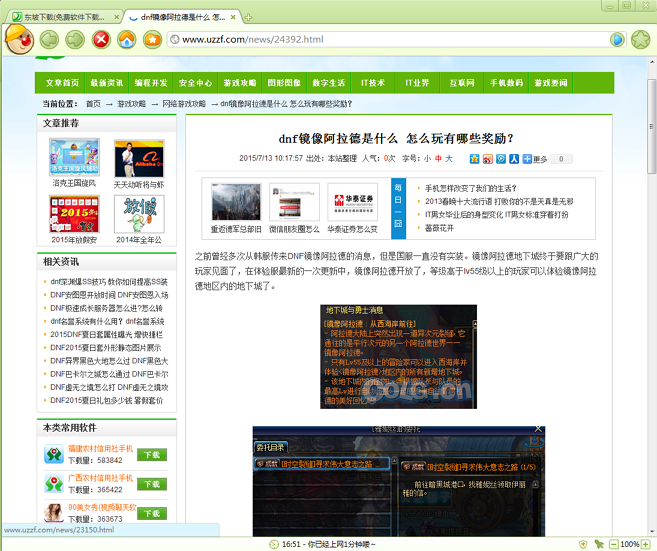
Task: Open 重返德军总部旧 thumbnail
Action: click(x=236, y=202)
